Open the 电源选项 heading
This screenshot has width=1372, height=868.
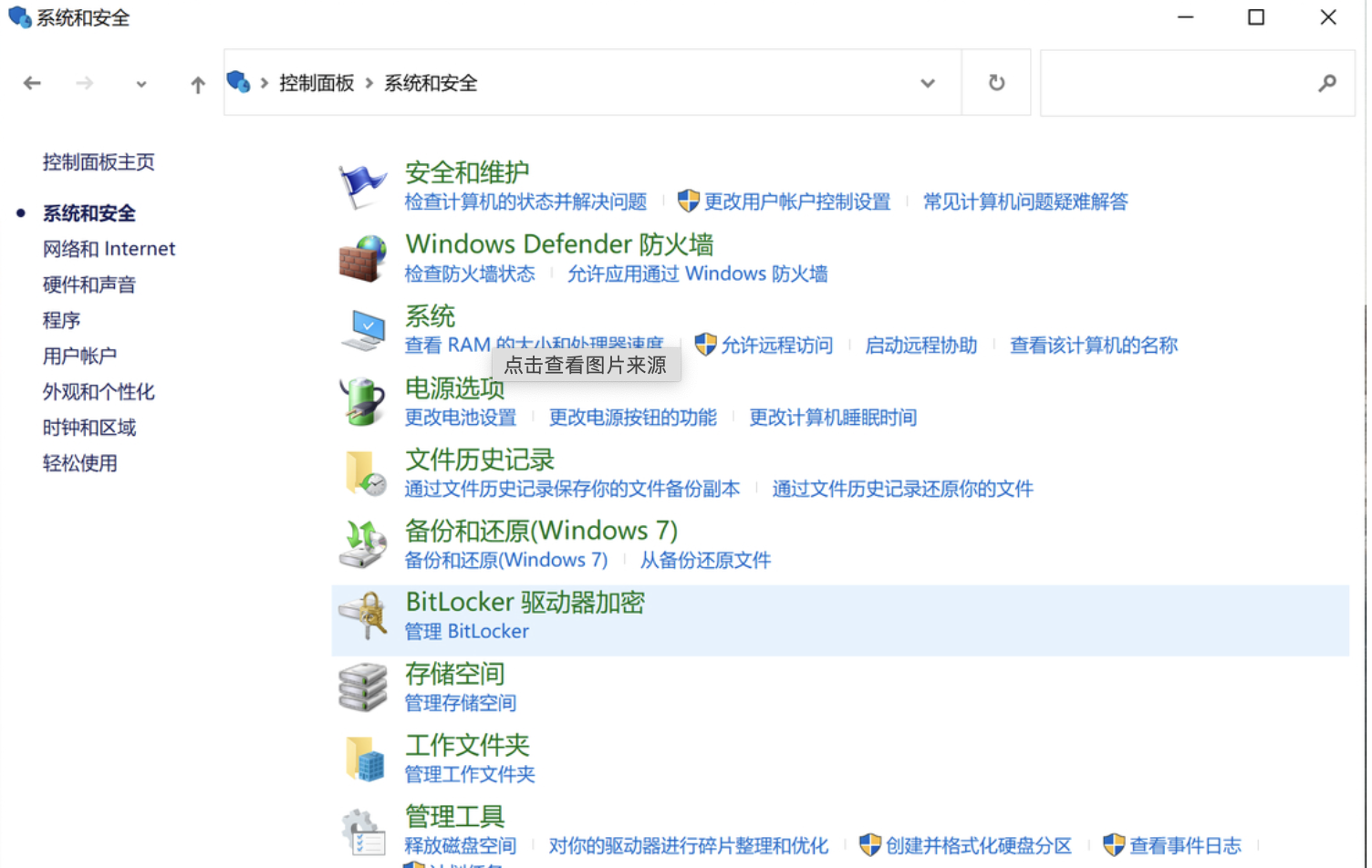click(x=454, y=388)
